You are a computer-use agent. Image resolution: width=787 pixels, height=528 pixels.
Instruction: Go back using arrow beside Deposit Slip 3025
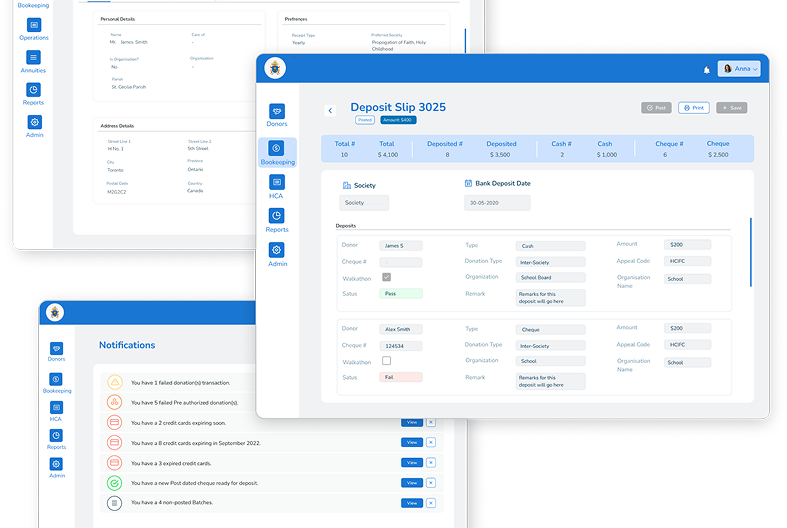pos(330,110)
